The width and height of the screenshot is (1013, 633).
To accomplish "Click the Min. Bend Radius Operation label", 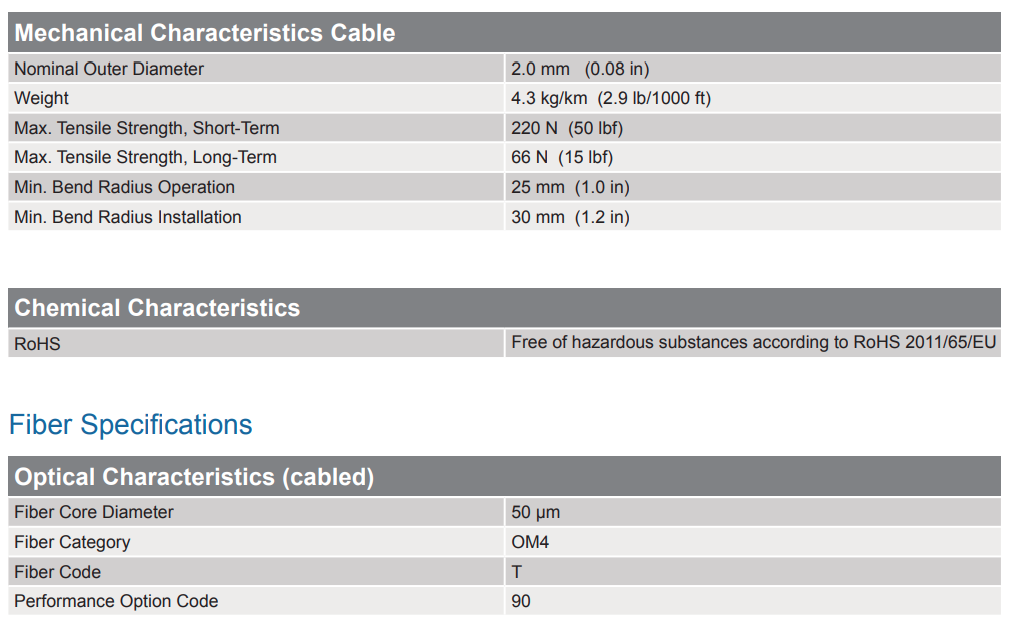I will coord(124,187).
